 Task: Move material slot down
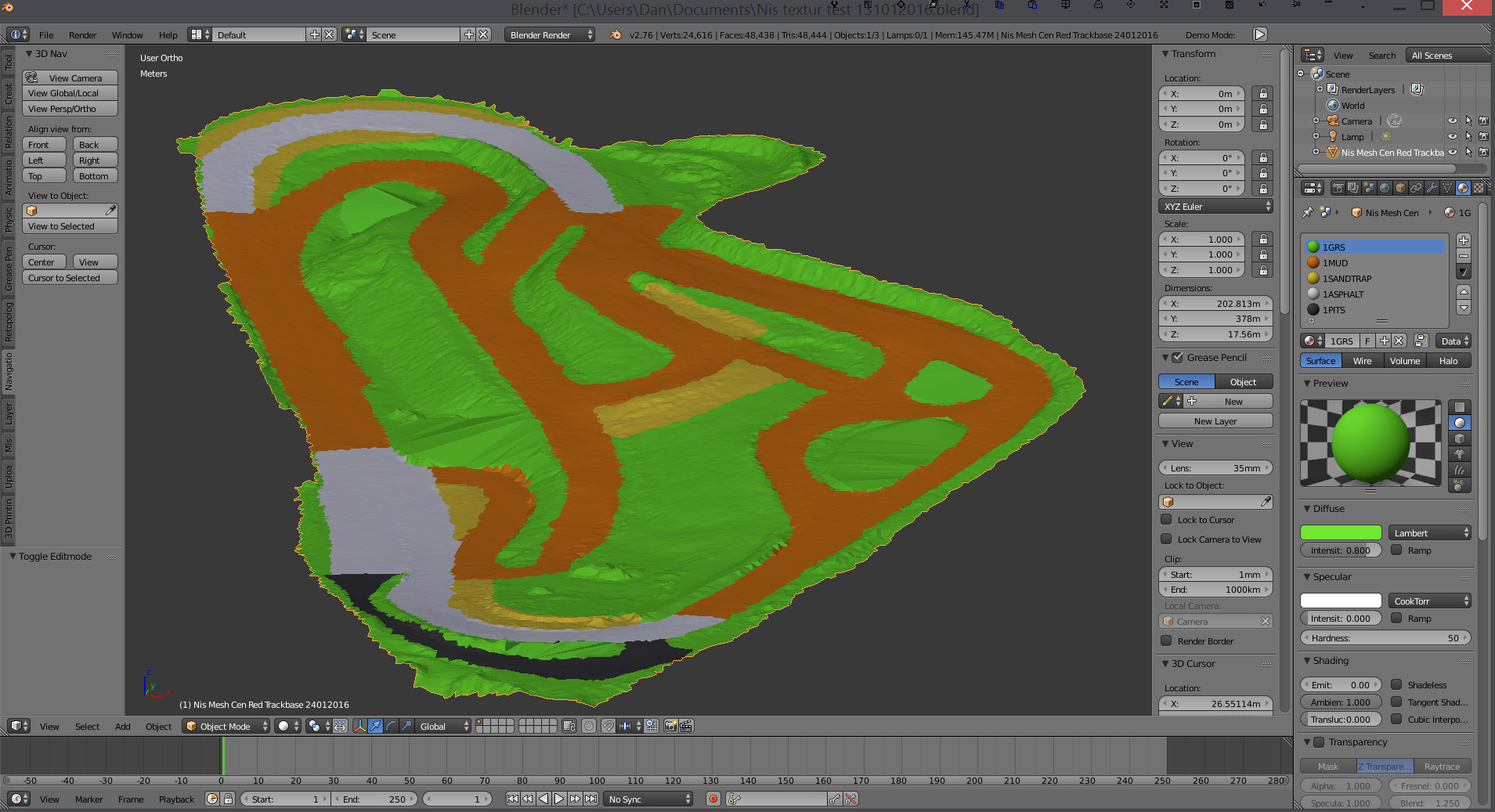(x=1464, y=308)
